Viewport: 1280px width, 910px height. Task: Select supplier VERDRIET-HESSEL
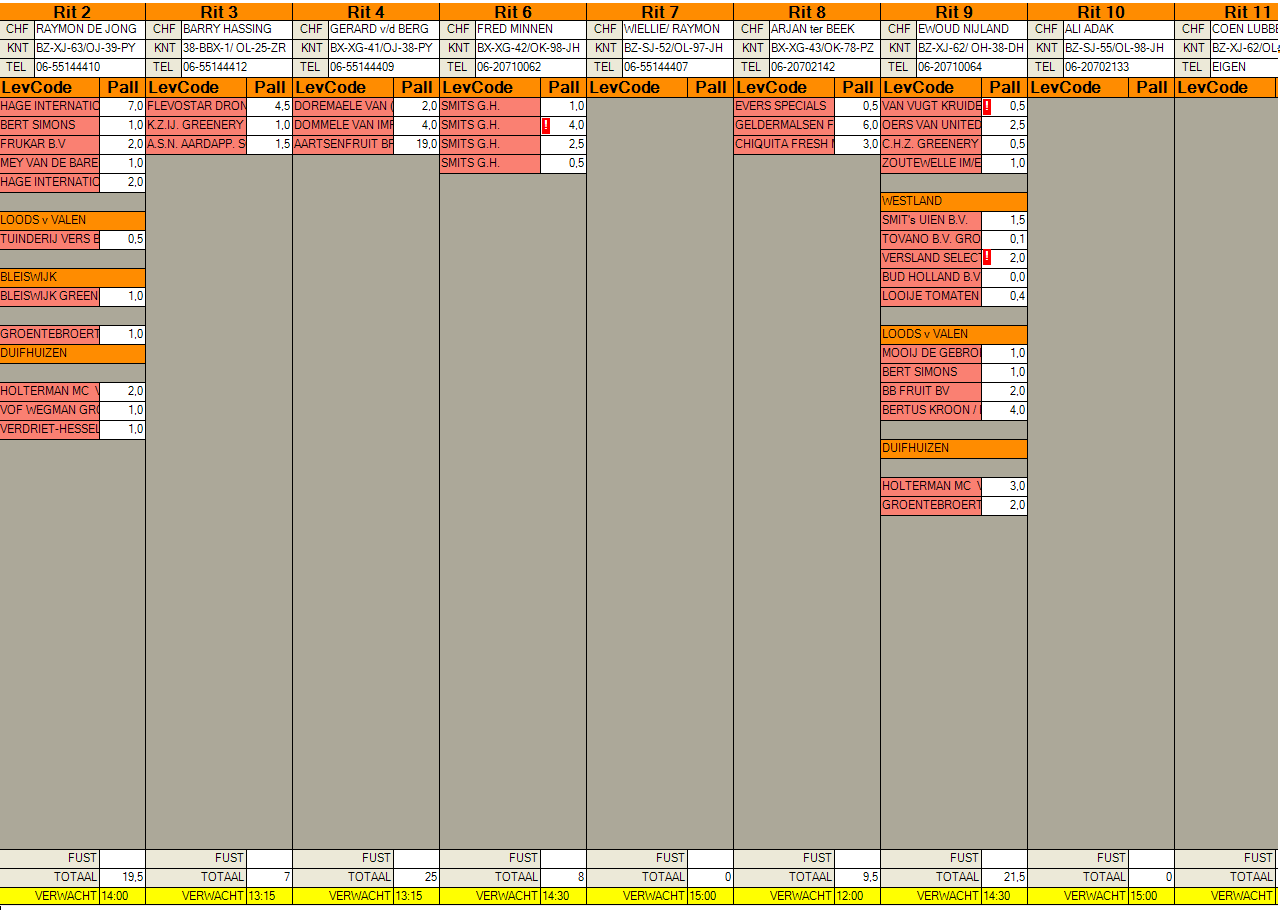(50, 430)
